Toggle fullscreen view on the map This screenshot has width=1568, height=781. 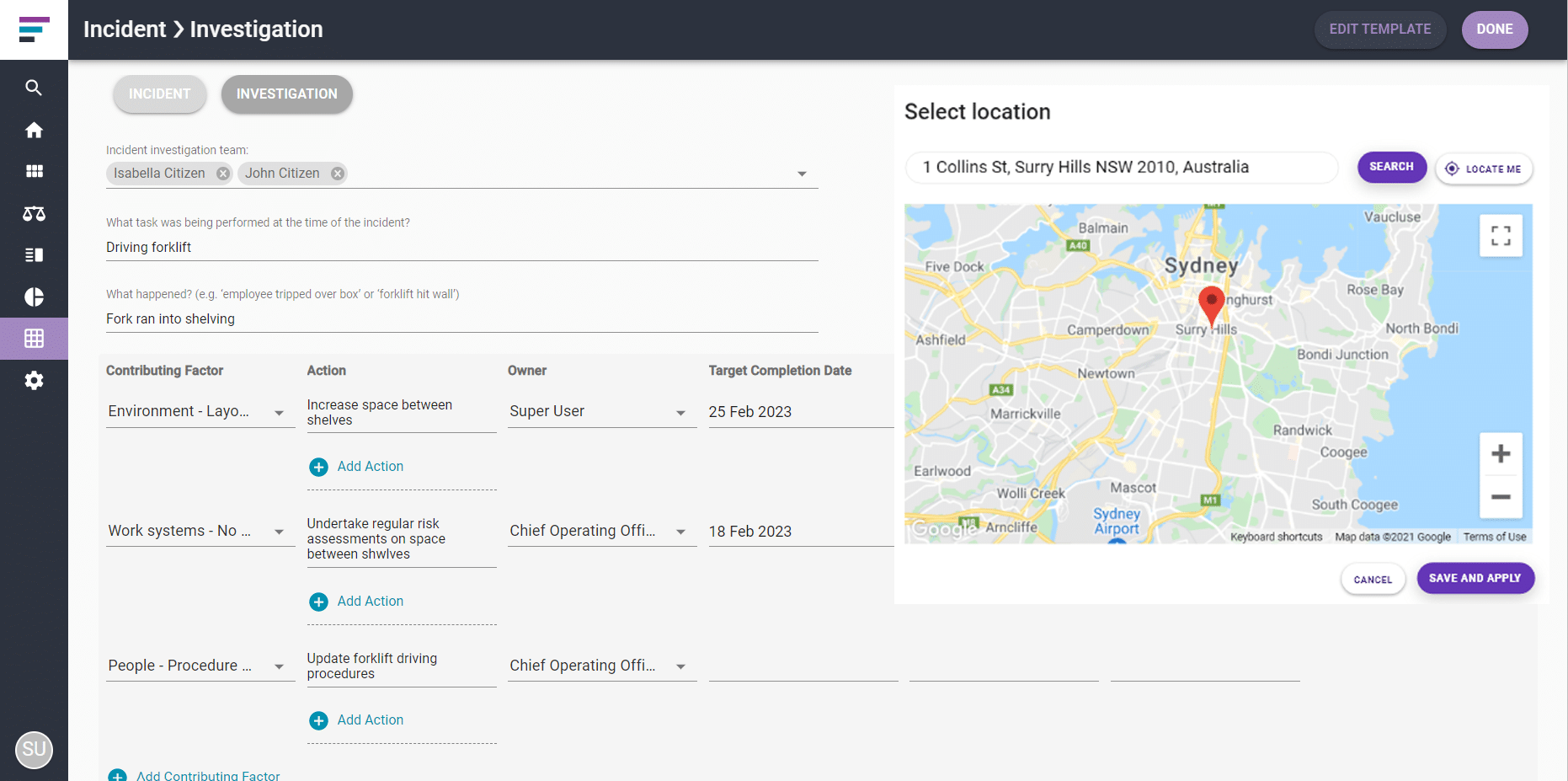[x=1501, y=236]
